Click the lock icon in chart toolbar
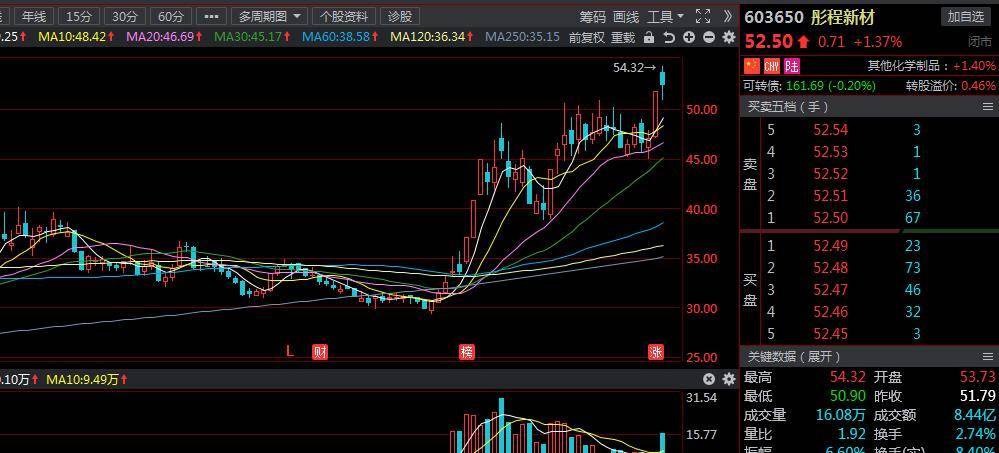 click(x=649, y=37)
